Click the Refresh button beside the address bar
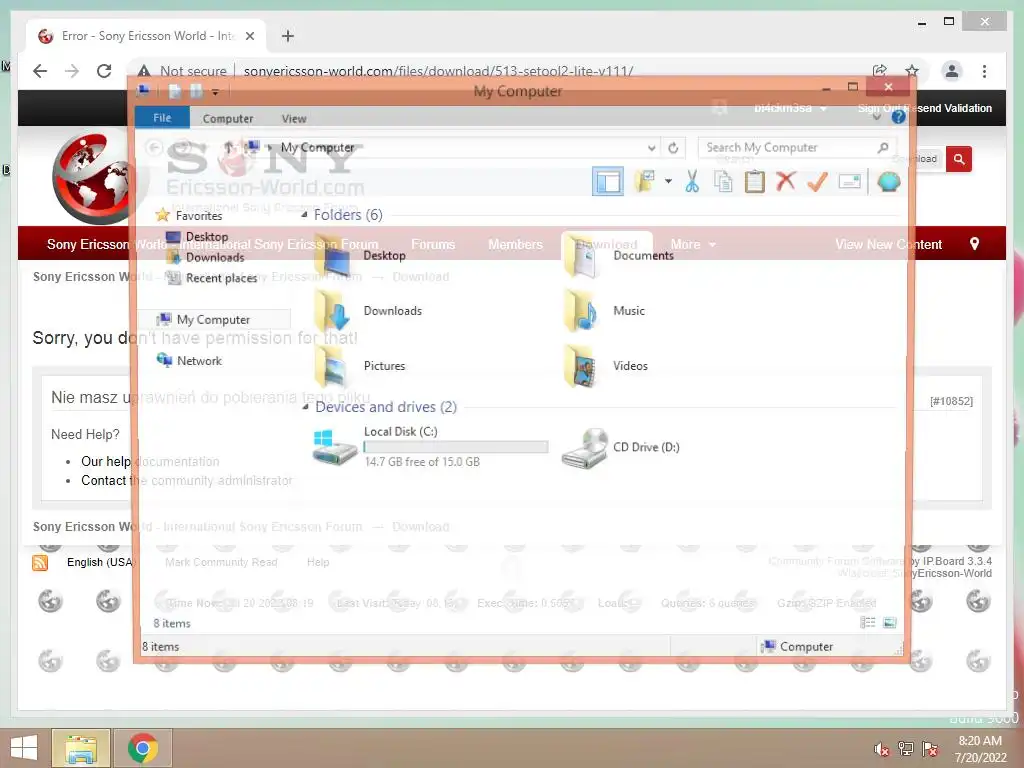The width and height of the screenshot is (1024, 768). point(673,148)
